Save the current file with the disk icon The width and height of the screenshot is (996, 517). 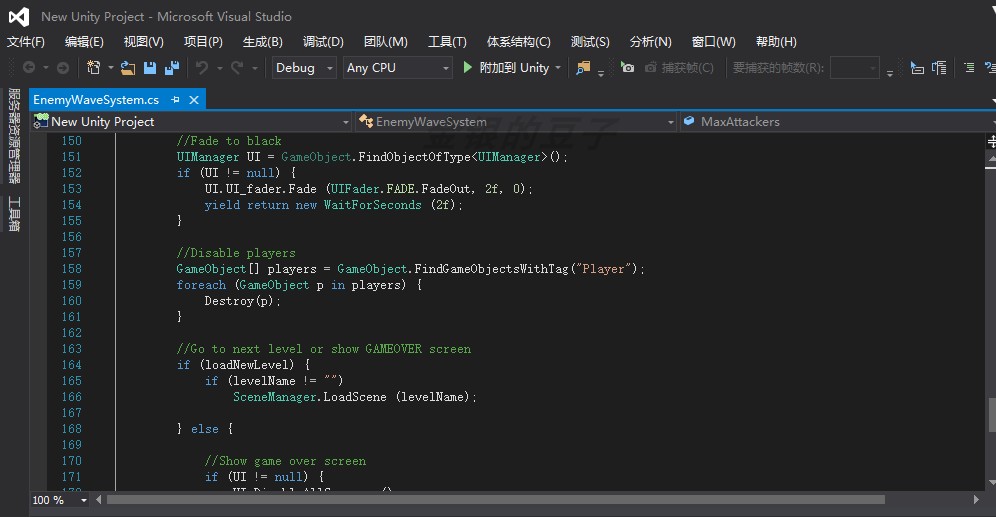click(x=150, y=68)
